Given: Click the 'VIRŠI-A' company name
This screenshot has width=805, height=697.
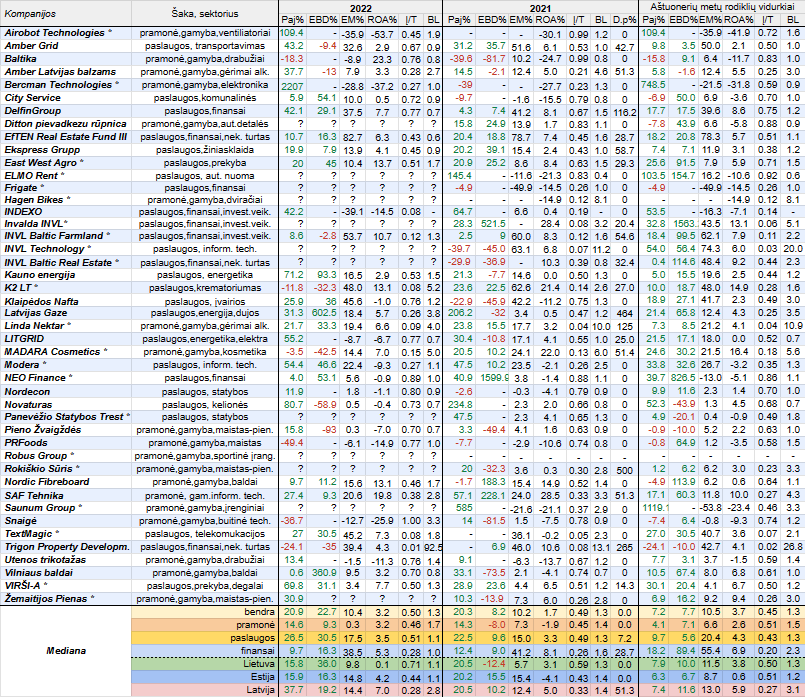Looking at the screenshot, I should [66, 586].
